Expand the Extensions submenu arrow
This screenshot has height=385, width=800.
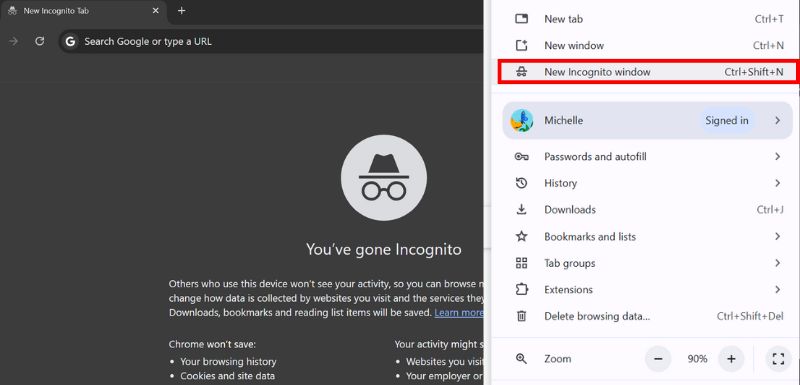click(x=778, y=290)
